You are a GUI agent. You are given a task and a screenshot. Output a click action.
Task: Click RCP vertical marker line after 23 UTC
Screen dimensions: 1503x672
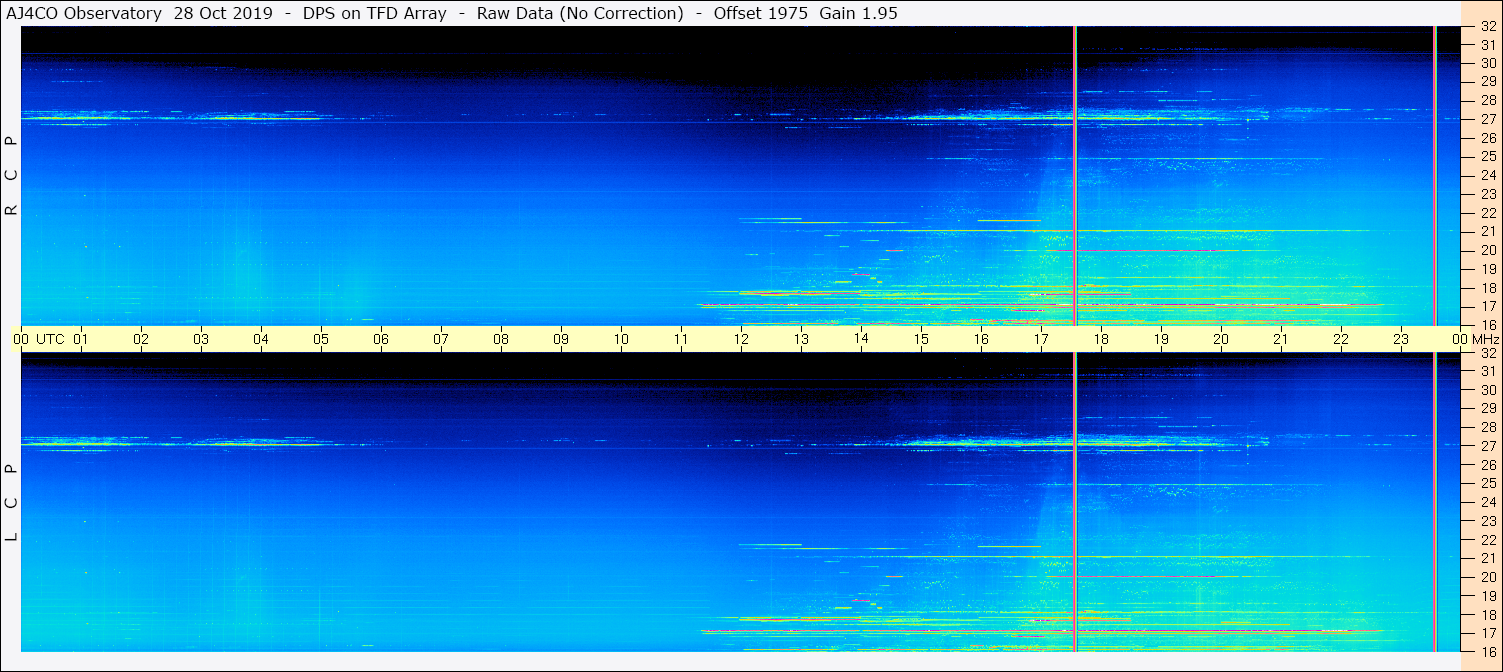[1435, 175]
